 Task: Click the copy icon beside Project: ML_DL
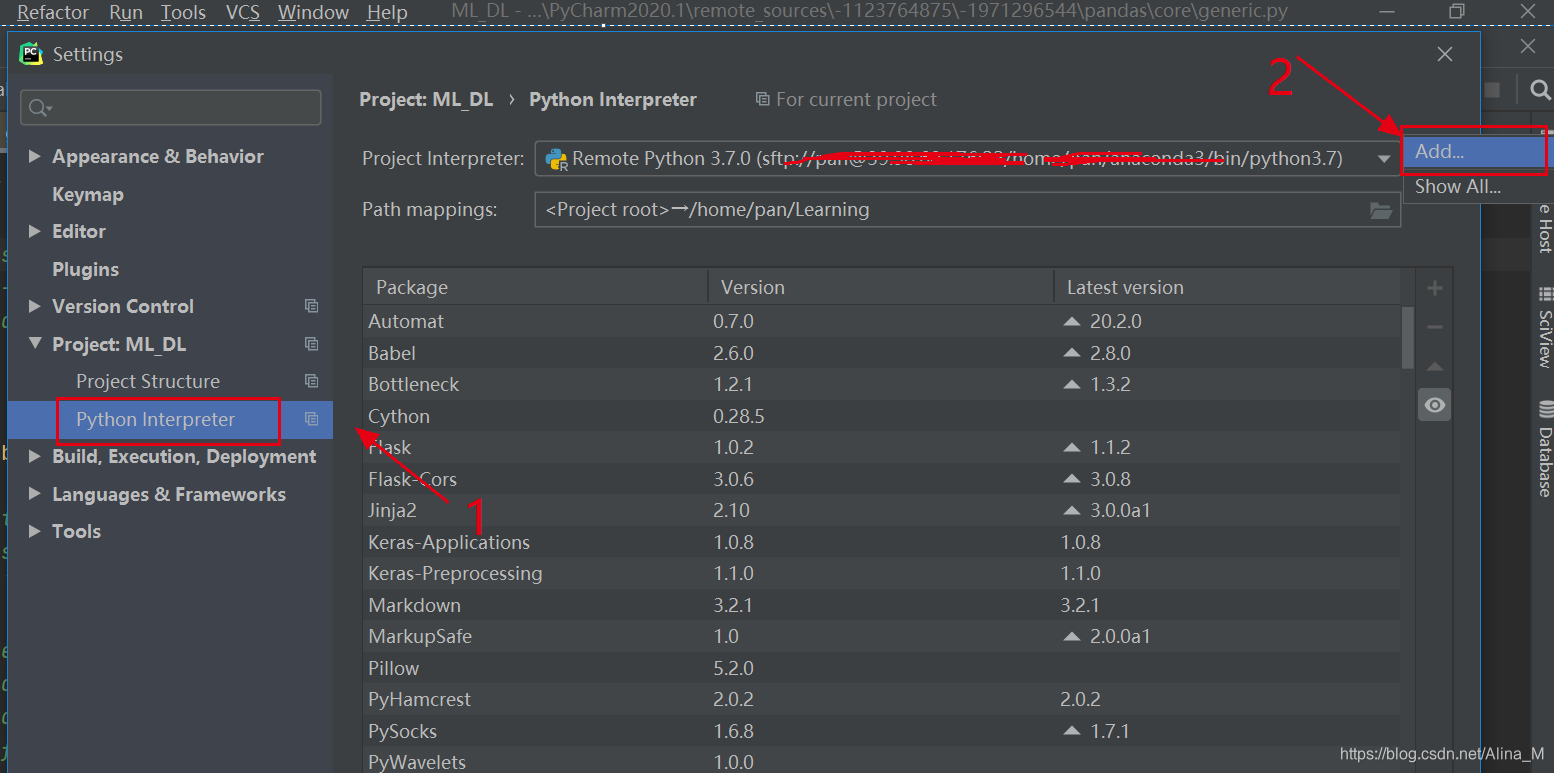point(312,344)
